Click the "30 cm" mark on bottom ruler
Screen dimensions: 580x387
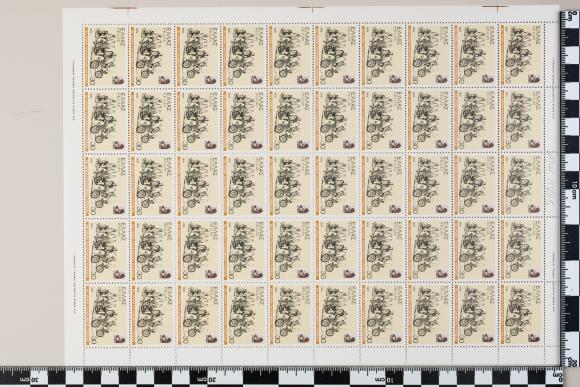click(29, 380)
